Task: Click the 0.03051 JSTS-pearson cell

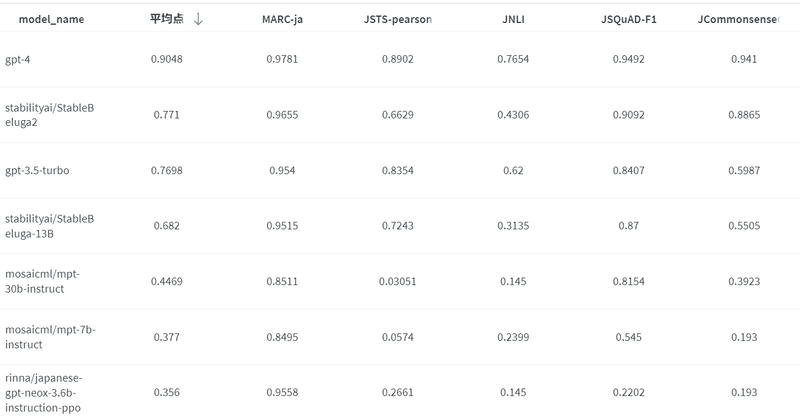Action: tap(397, 281)
